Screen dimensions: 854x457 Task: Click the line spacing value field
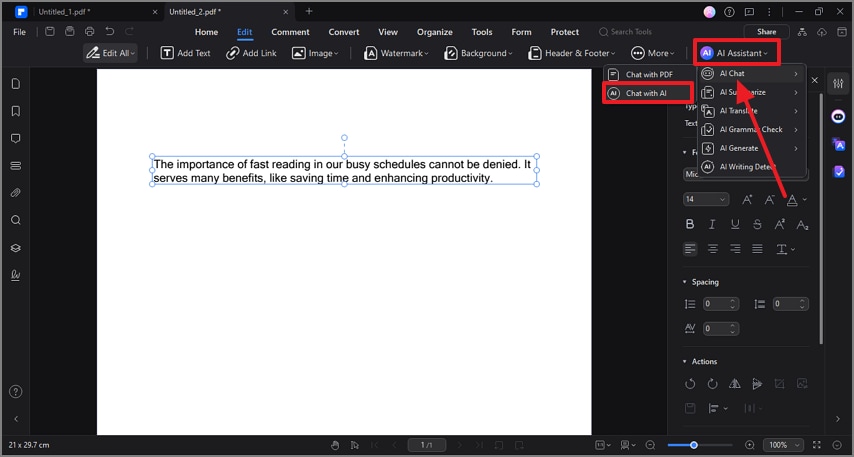pos(721,304)
